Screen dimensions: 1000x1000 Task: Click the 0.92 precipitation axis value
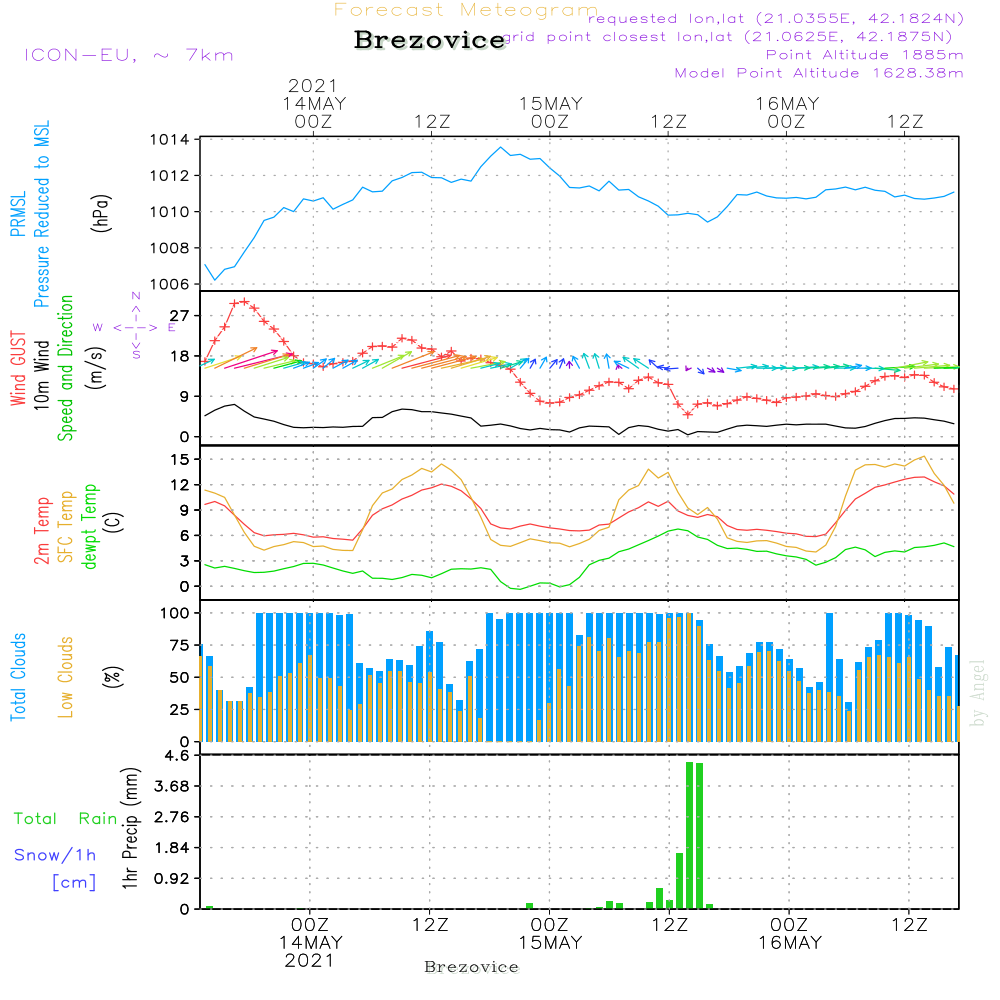172,879
